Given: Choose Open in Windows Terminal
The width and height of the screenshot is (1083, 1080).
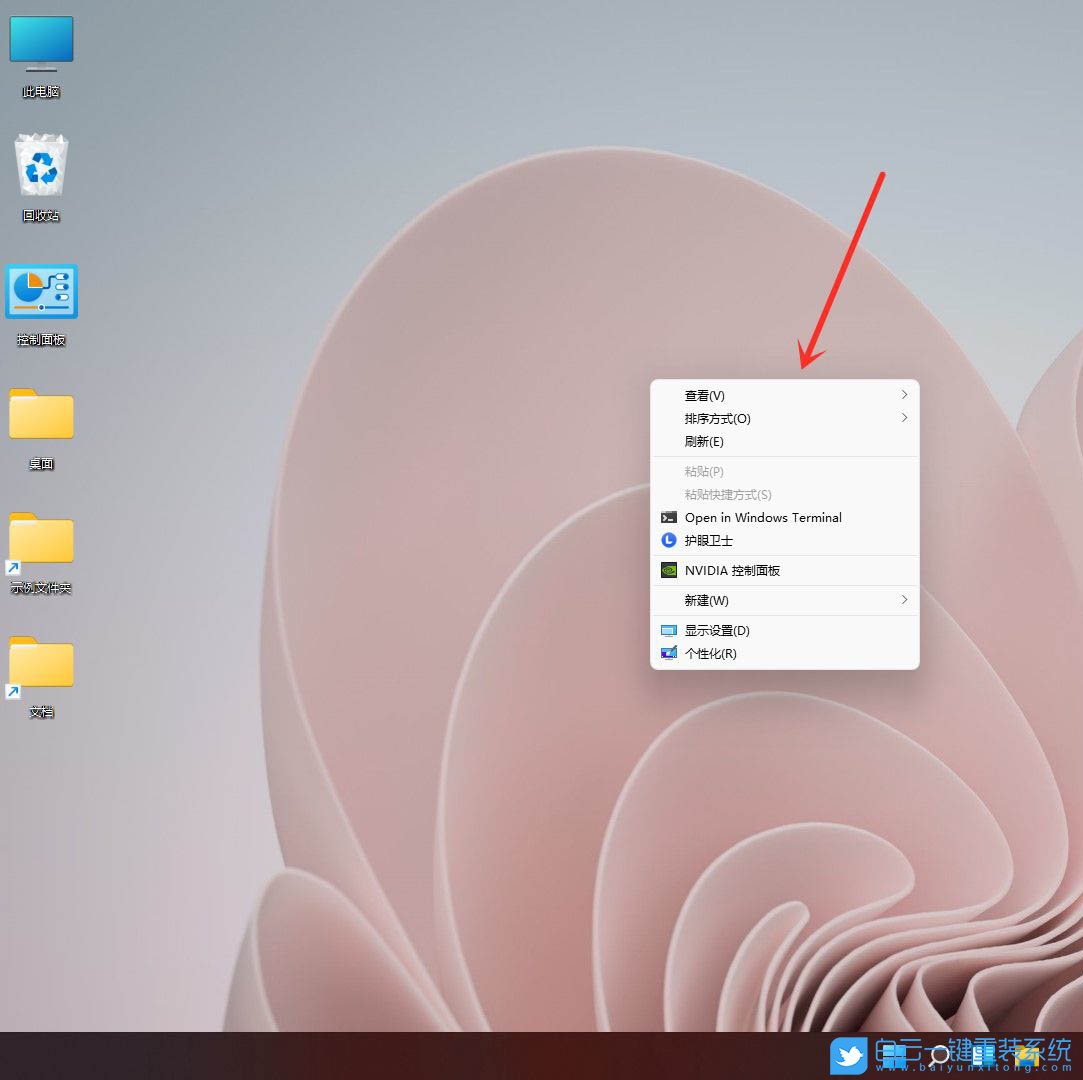Looking at the screenshot, I should 762,518.
